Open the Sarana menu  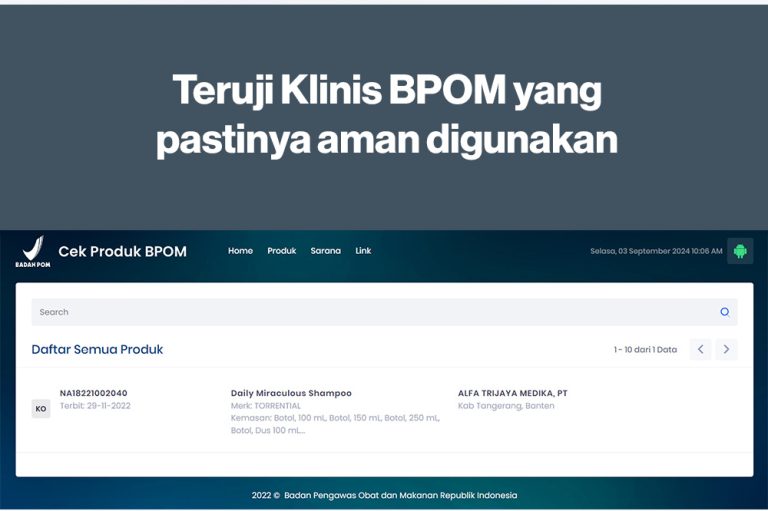[326, 251]
